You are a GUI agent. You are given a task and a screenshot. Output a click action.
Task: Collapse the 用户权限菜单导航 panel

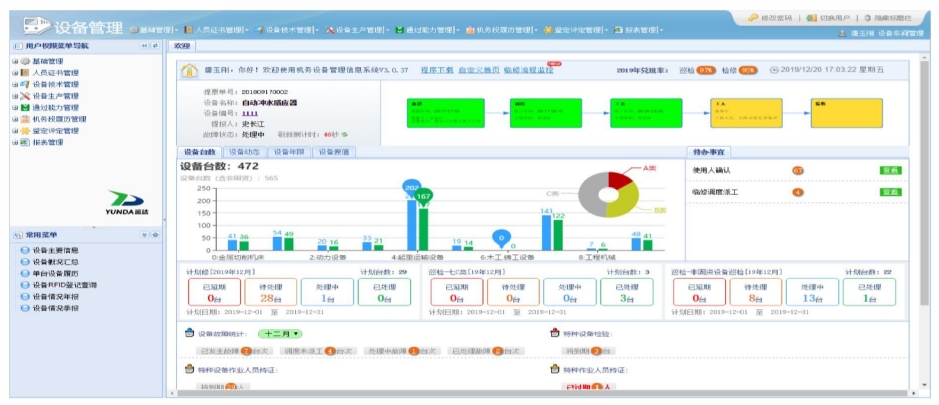click(x=143, y=46)
